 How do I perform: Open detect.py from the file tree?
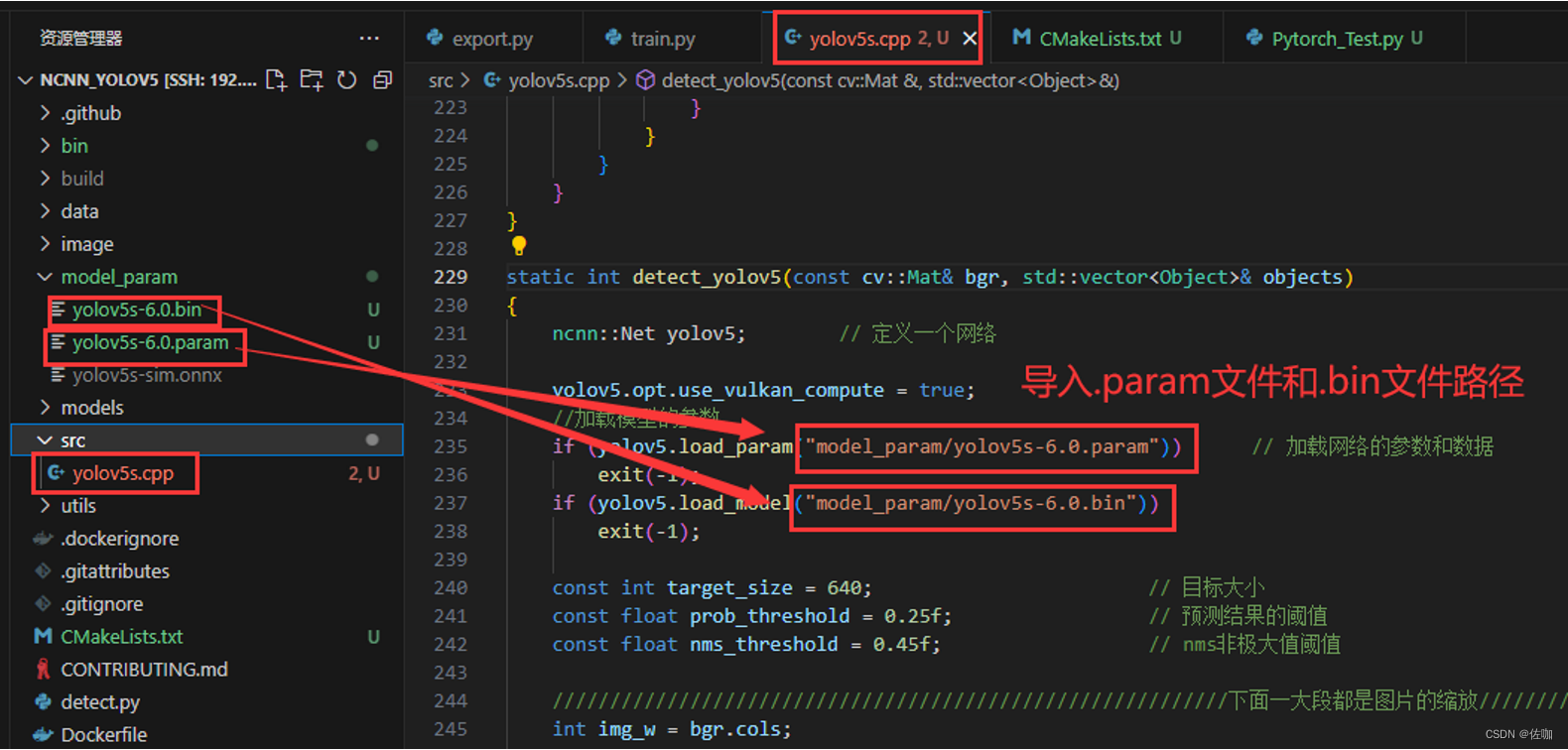(x=100, y=702)
